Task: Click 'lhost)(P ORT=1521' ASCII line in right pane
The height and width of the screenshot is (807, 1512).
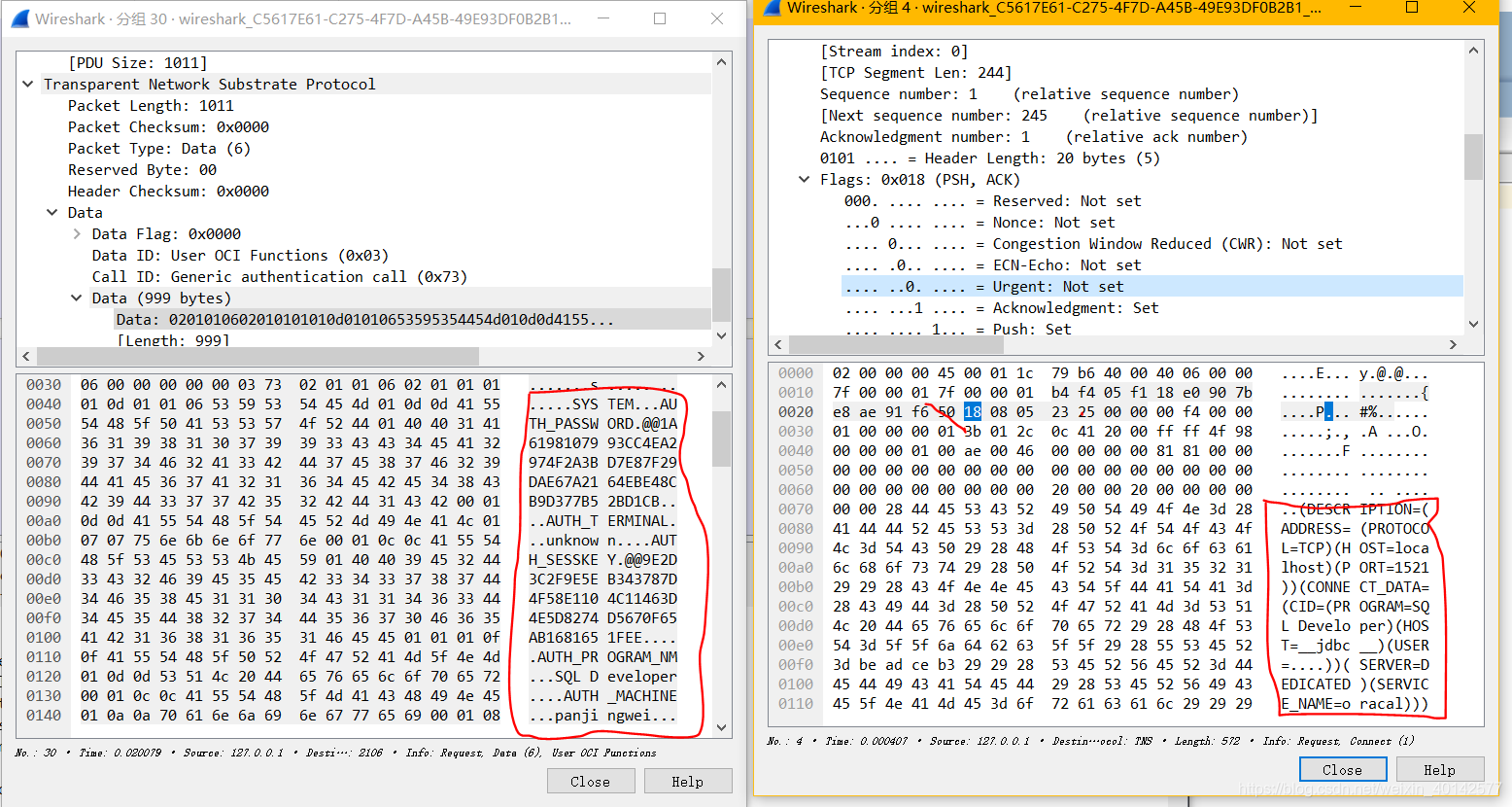Action: tap(1356, 568)
